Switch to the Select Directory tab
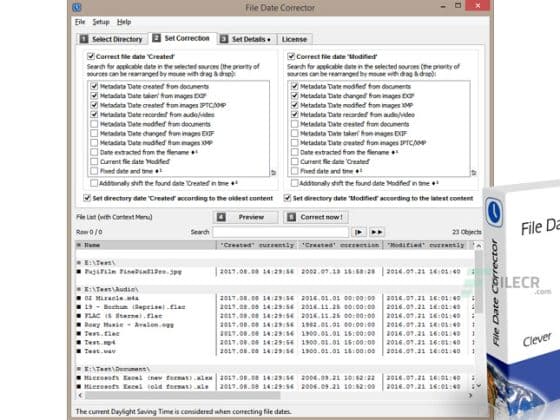The image size is (560, 420). [111, 39]
